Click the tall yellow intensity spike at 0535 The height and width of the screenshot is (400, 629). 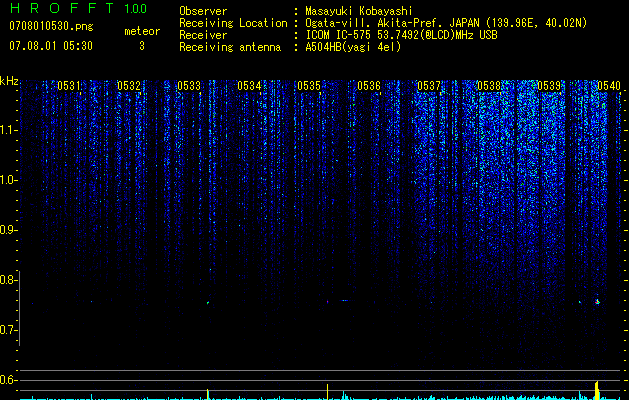[327, 392]
